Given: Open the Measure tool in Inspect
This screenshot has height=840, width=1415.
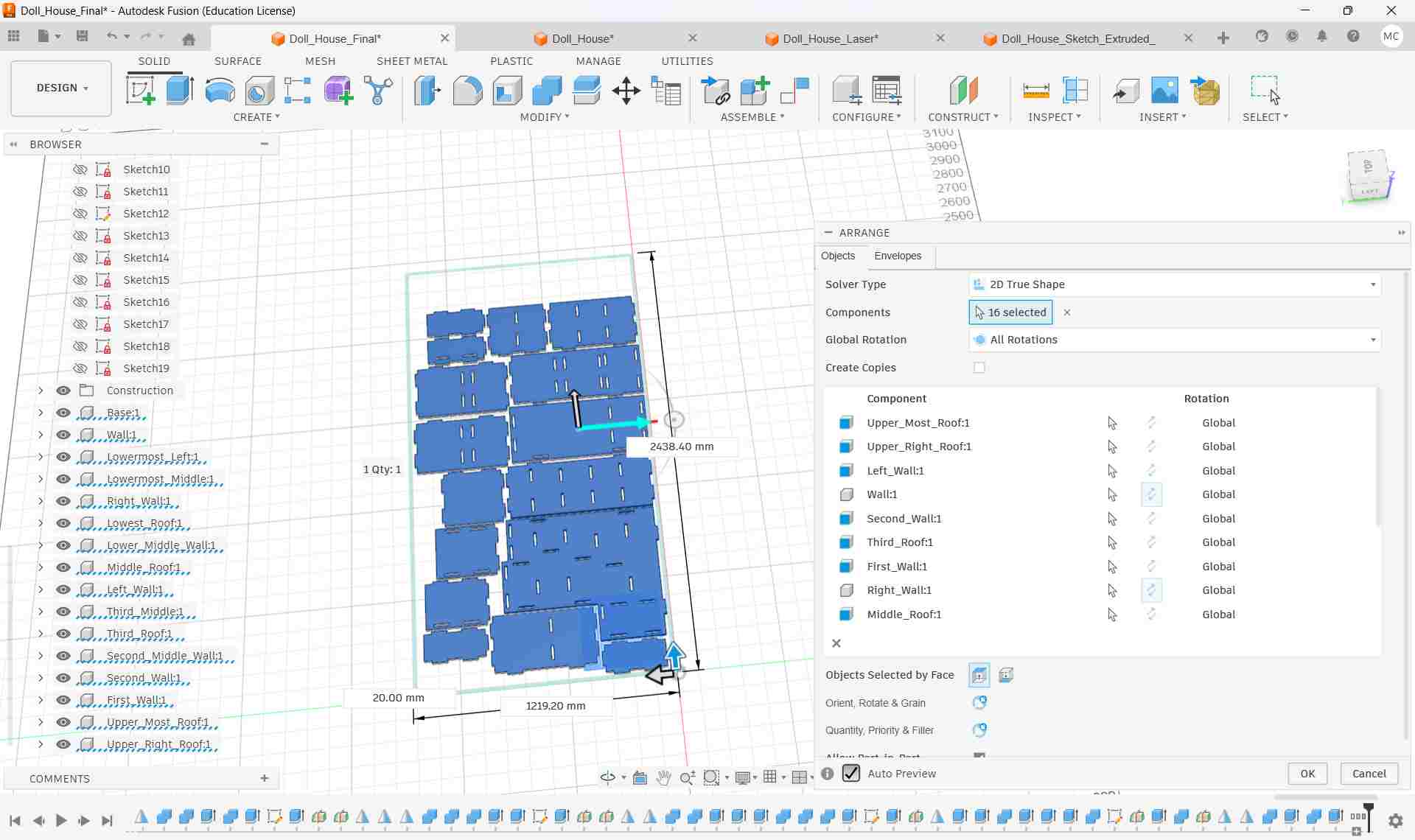Looking at the screenshot, I should tap(1035, 91).
